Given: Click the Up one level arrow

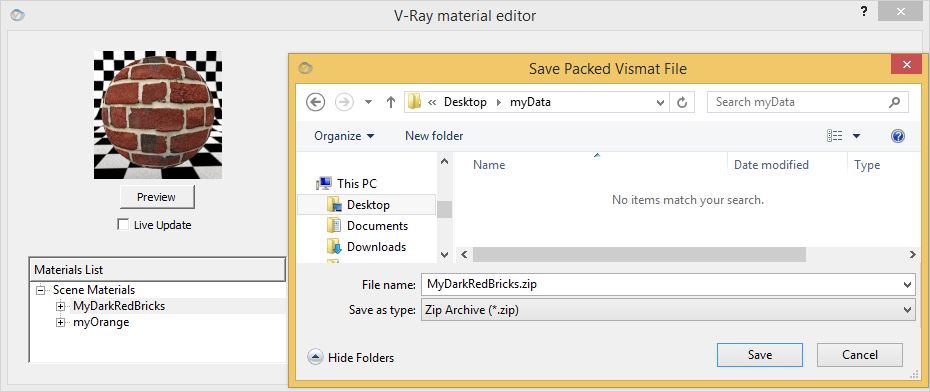Looking at the screenshot, I should tap(390, 102).
